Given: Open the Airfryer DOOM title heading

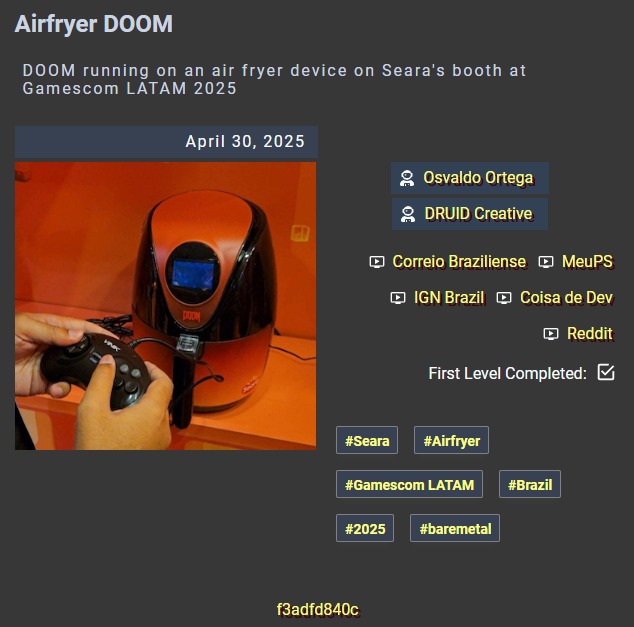Looking at the screenshot, I should (x=94, y=24).
